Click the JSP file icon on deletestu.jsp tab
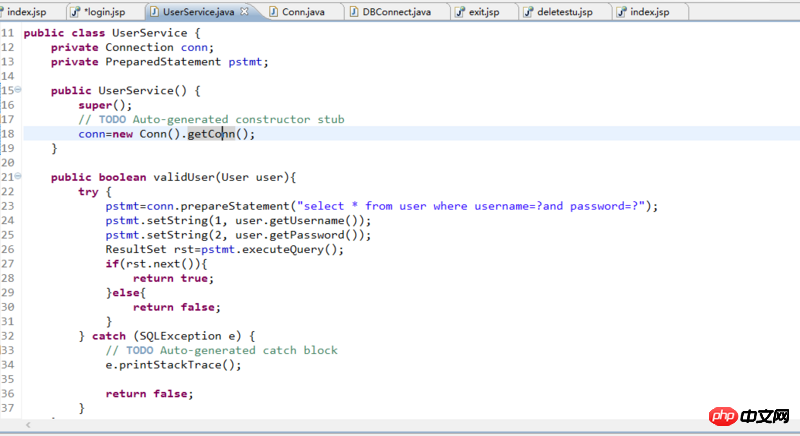This screenshot has width=800, height=436. (x=531, y=11)
